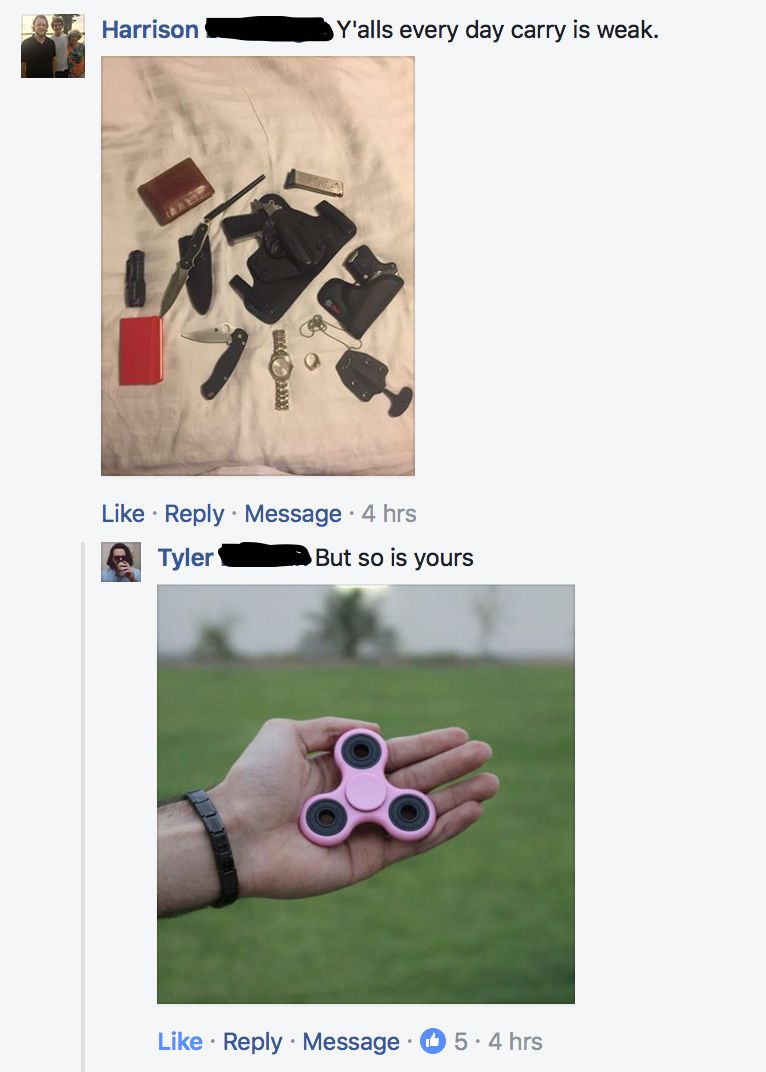Show who reacted via the 5 count
The height and width of the screenshot is (1072, 766).
click(461, 1041)
